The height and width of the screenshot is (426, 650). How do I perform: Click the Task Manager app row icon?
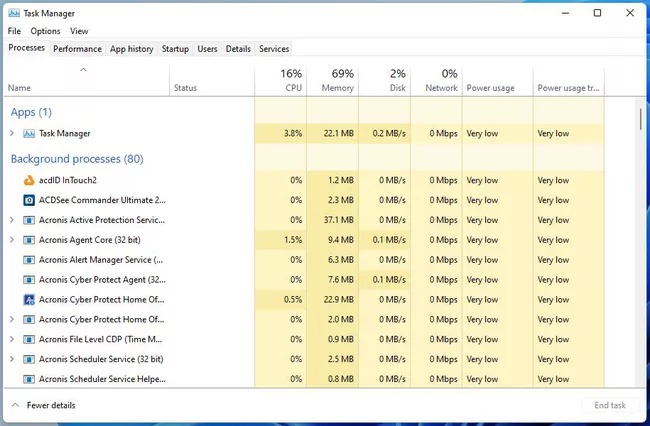click(29, 133)
